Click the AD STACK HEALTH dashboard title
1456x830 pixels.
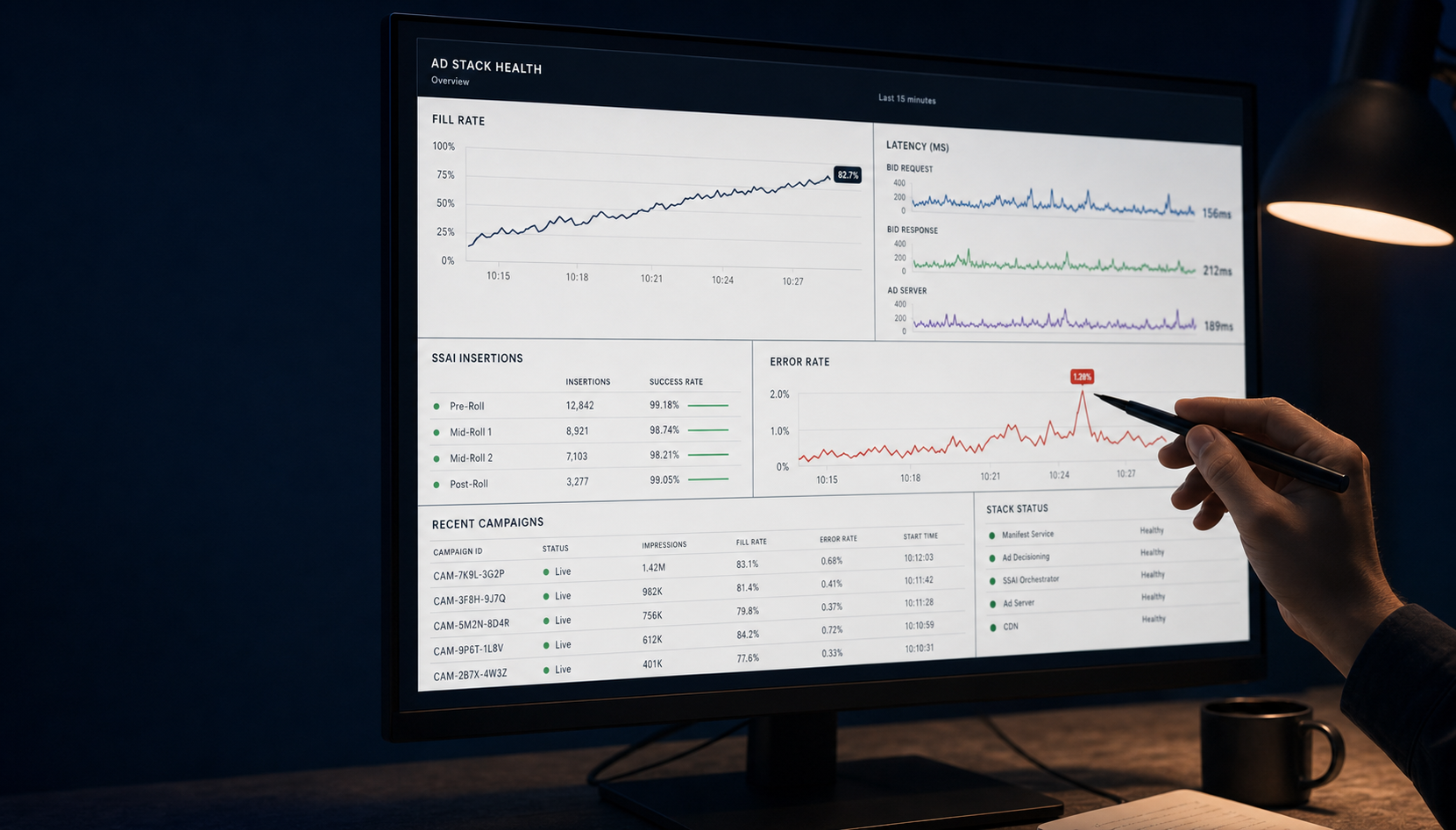[x=487, y=66]
